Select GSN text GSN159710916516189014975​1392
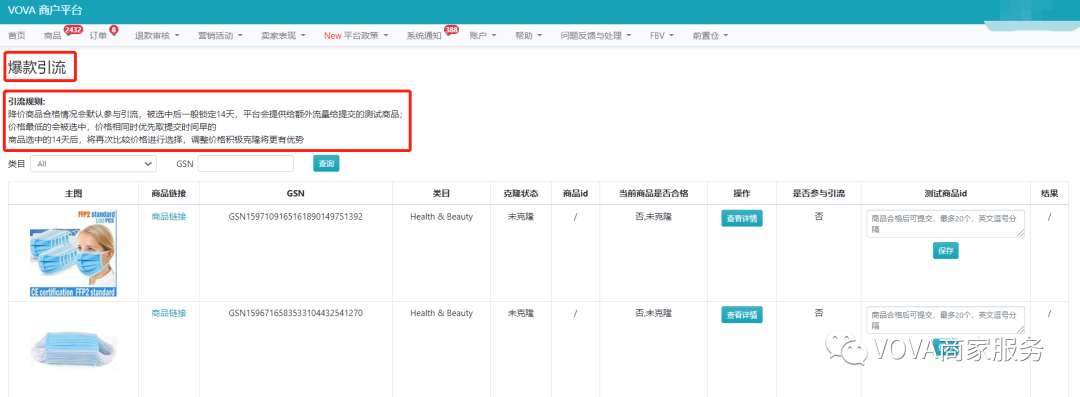 [295, 216]
